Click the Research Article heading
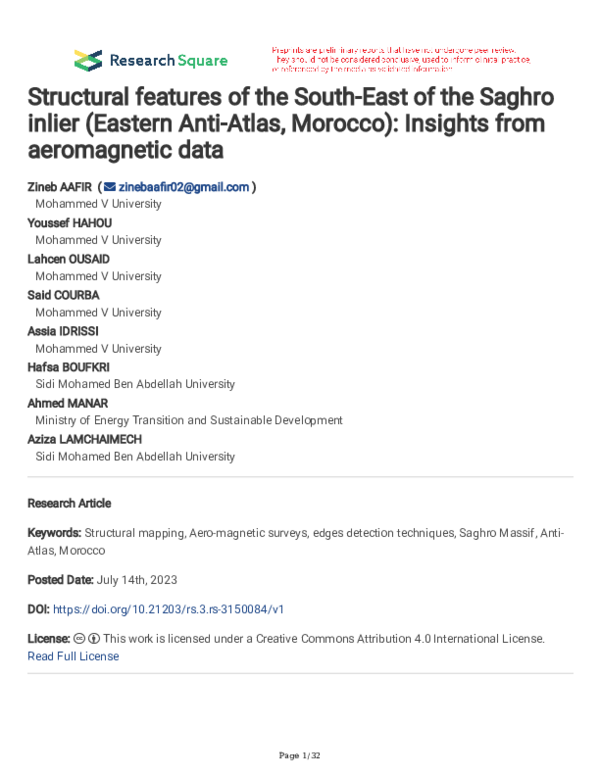Image resolution: width=600 pixels, height=776 pixels. [x=69, y=503]
